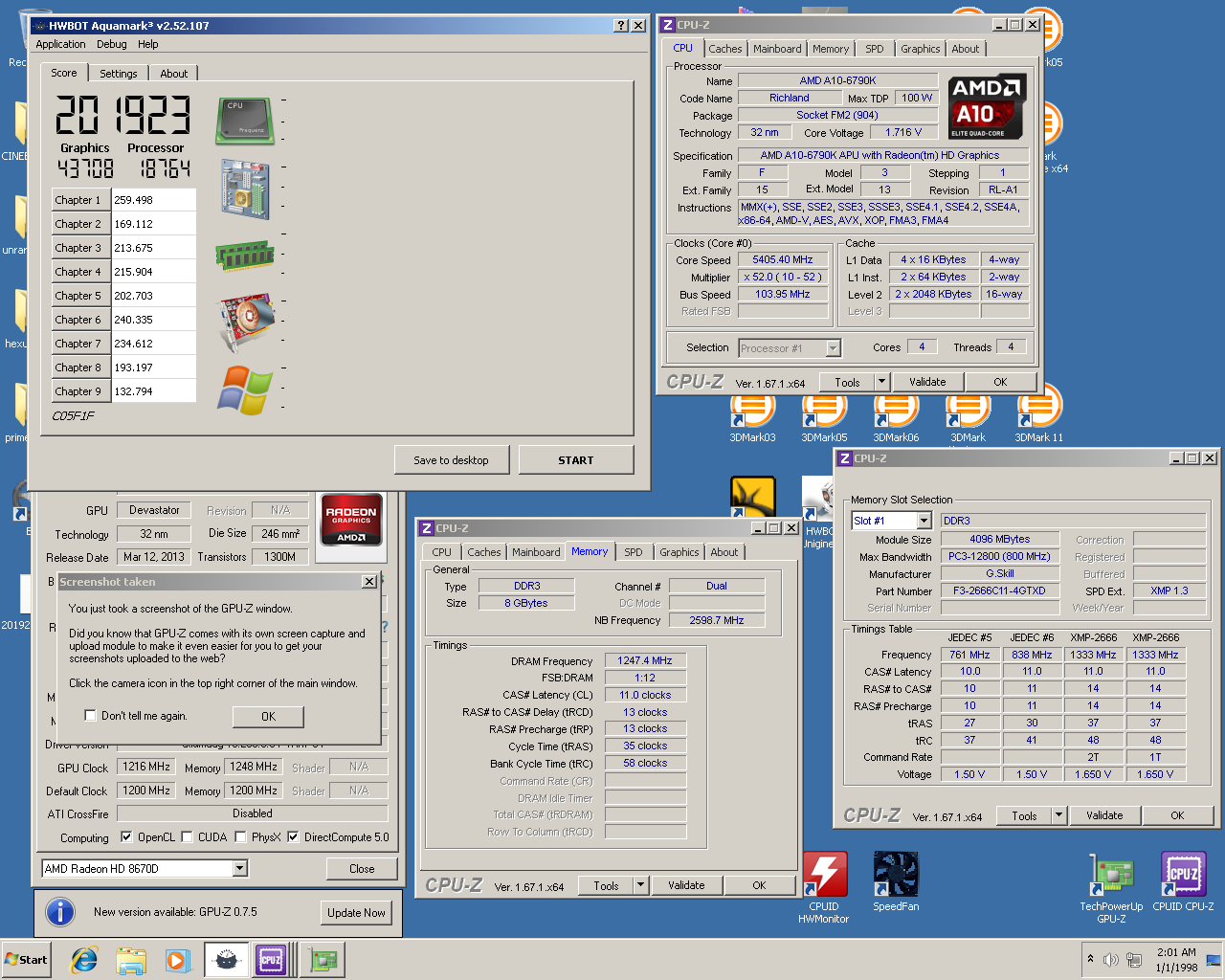
Task: Click the taskbar clock showing 2:01 AM
Action: click(x=1176, y=960)
